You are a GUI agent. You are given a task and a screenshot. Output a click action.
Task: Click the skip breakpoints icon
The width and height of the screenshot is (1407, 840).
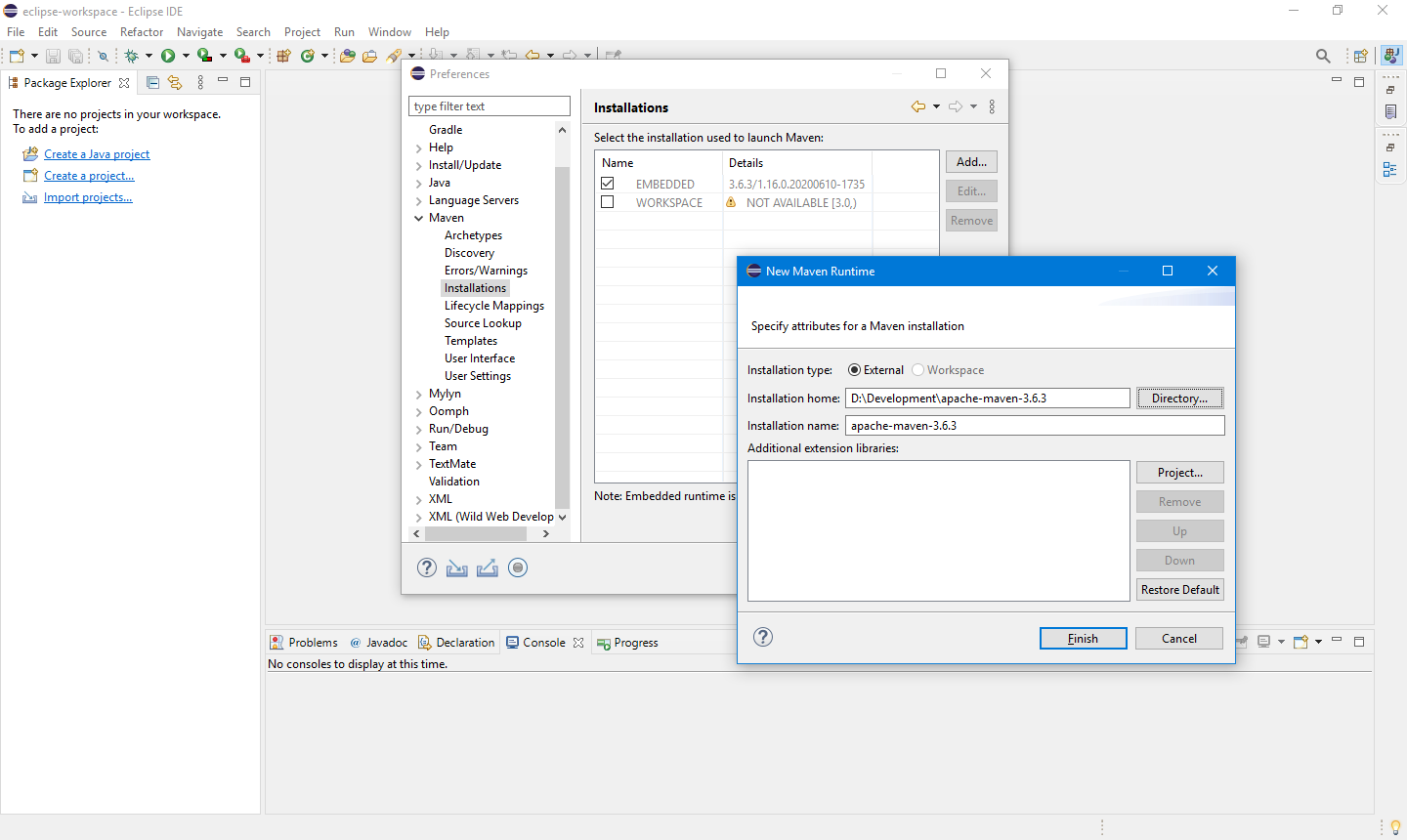tap(103, 56)
